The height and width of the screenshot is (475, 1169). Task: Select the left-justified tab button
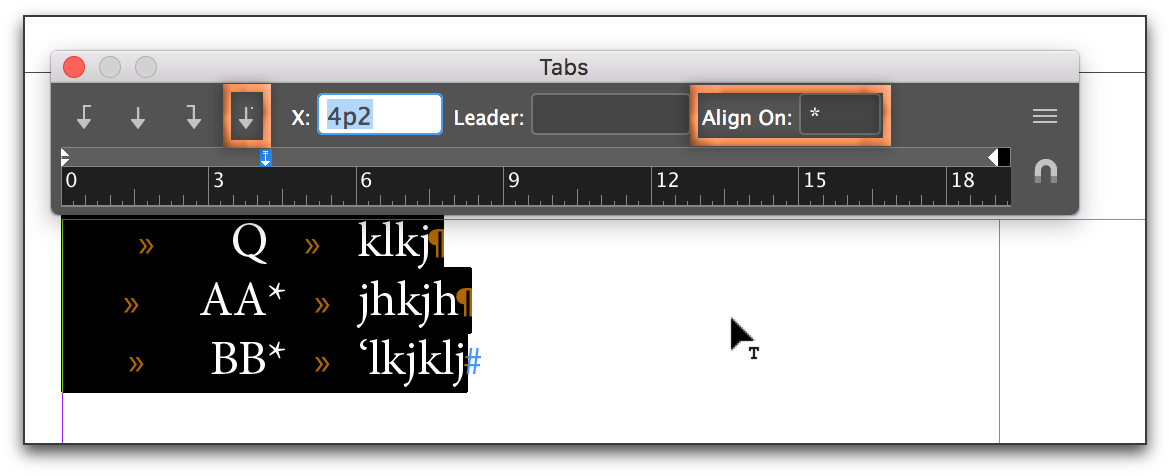pos(85,117)
